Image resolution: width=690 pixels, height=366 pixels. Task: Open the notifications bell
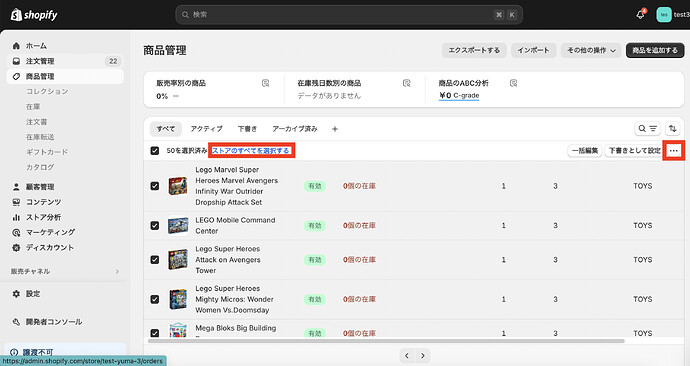(640, 15)
